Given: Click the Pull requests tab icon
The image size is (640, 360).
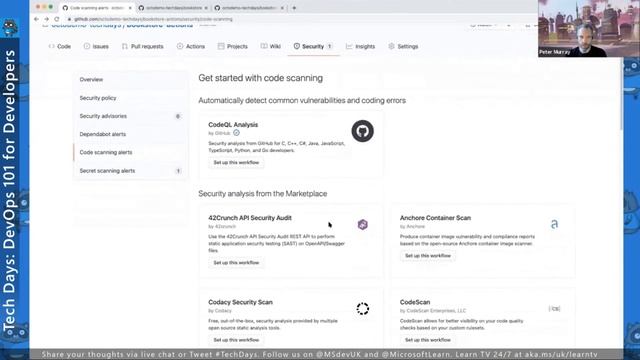Looking at the screenshot, I should tap(124, 46).
